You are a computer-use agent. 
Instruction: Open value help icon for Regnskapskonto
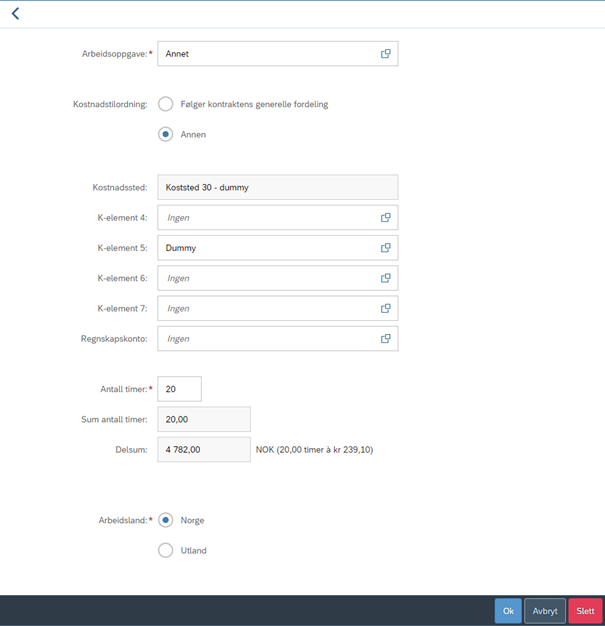[385, 339]
